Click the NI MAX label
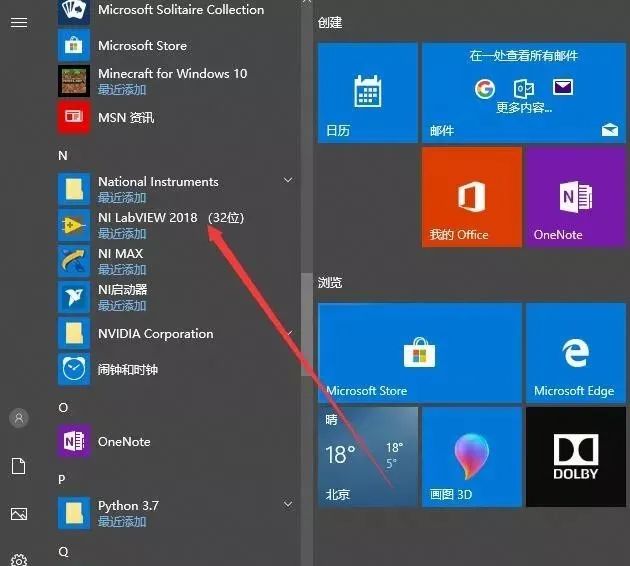 [121, 253]
